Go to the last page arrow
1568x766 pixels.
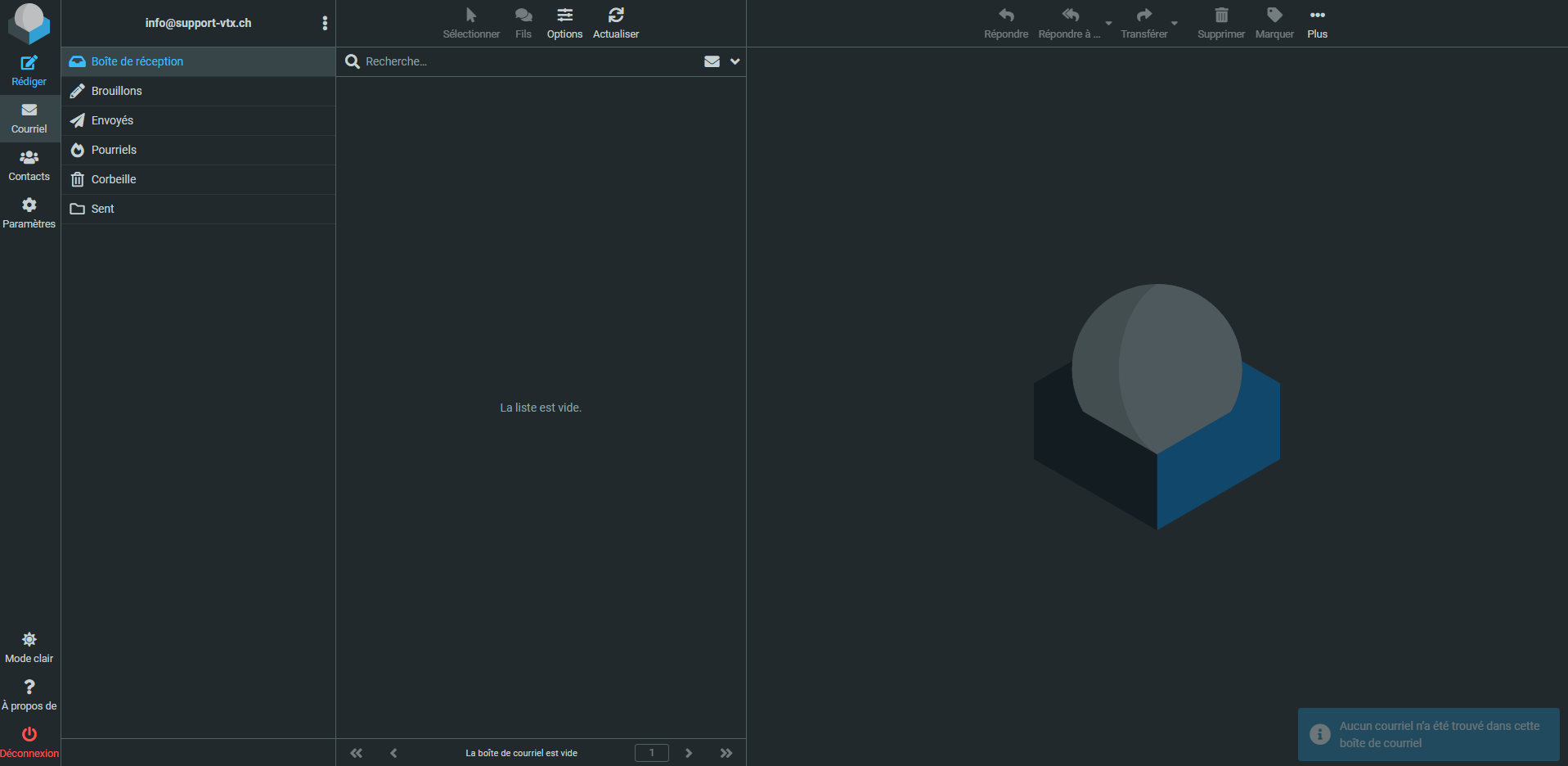[726, 753]
